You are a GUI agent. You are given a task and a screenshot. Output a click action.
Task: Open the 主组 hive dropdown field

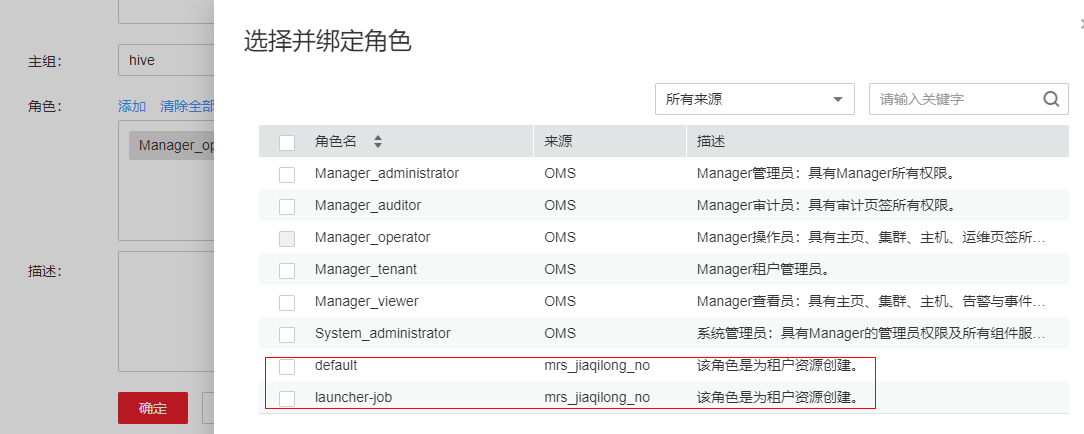click(x=166, y=60)
